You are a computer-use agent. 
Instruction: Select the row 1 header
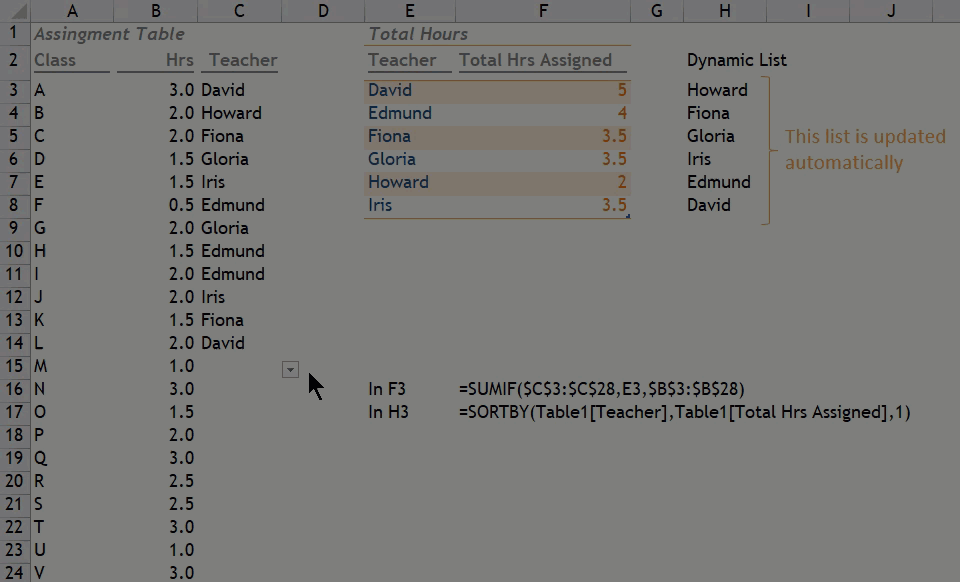14,34
